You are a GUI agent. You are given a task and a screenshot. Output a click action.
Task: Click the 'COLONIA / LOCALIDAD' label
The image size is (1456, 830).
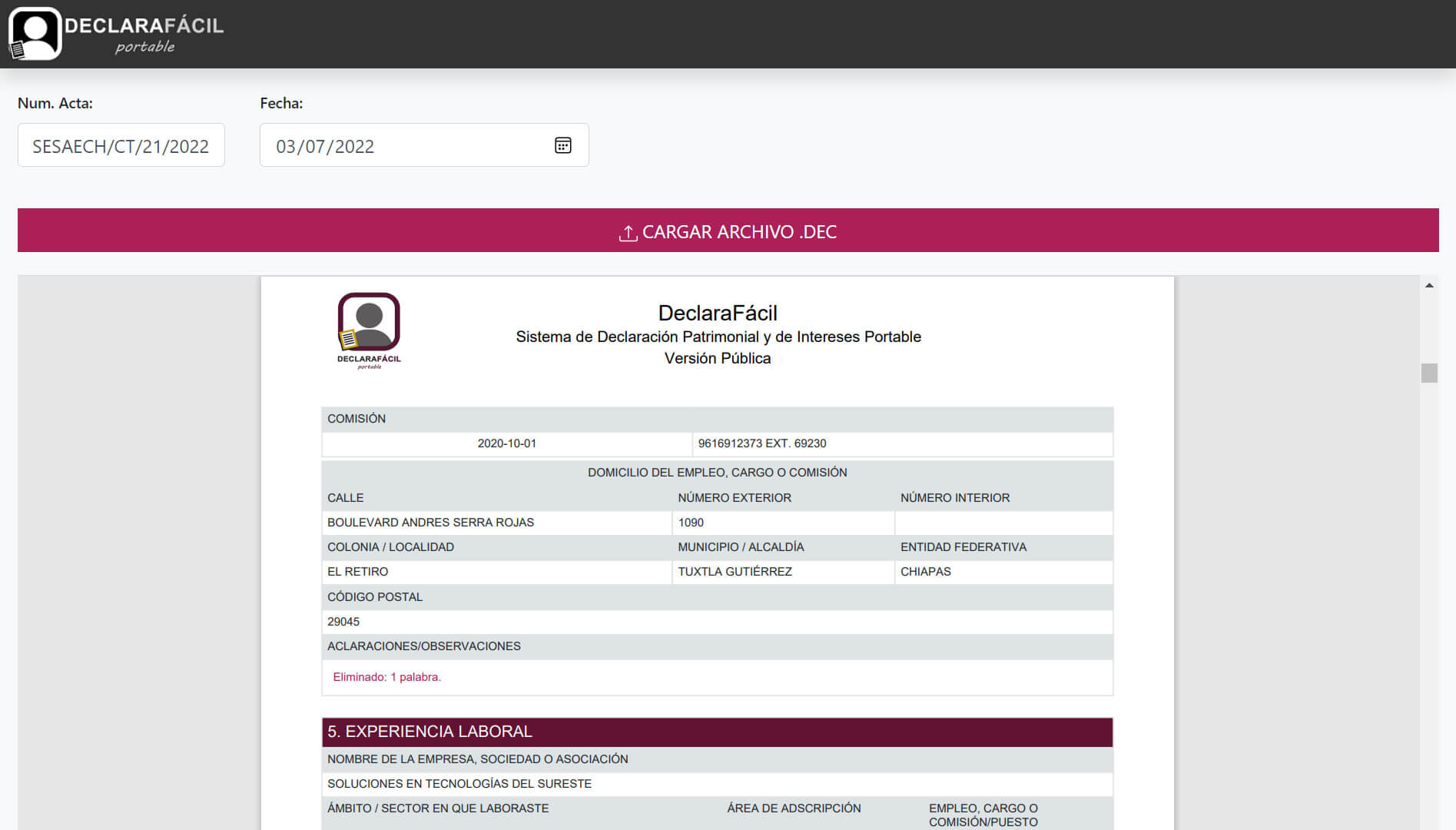coord(390,547)
